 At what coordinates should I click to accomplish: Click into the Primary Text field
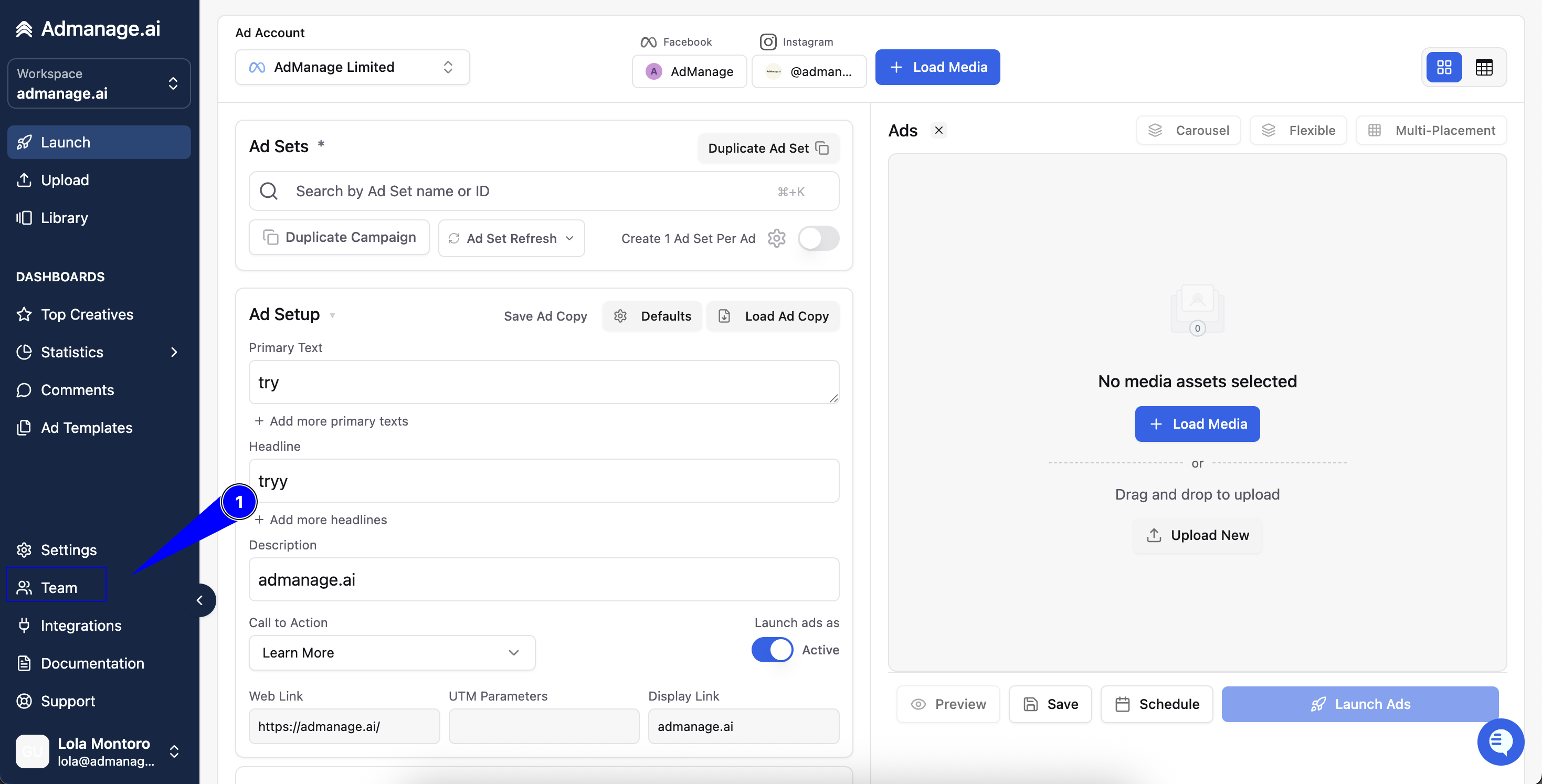[x=544, y=382]
